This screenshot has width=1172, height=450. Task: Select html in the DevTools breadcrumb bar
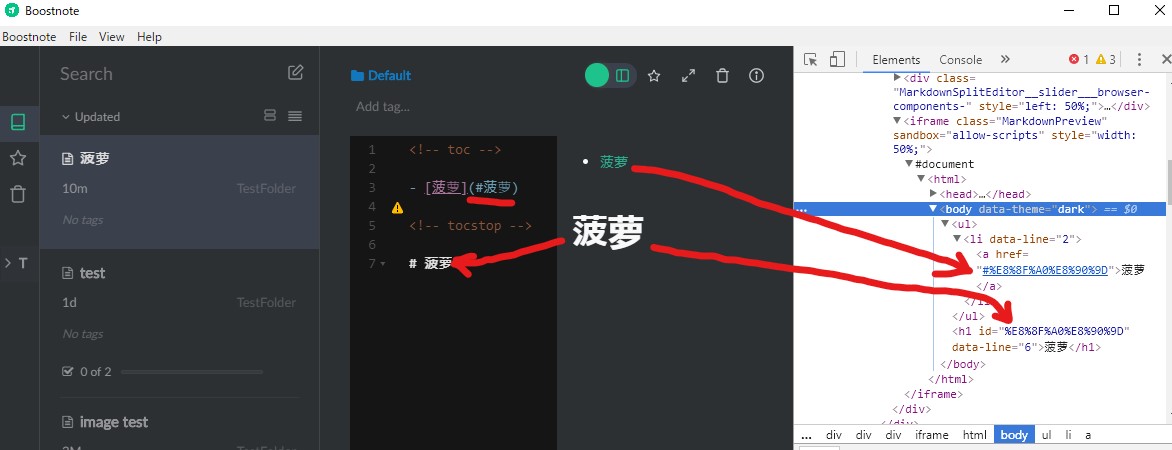pyautogui.click(x=975, y=435)
